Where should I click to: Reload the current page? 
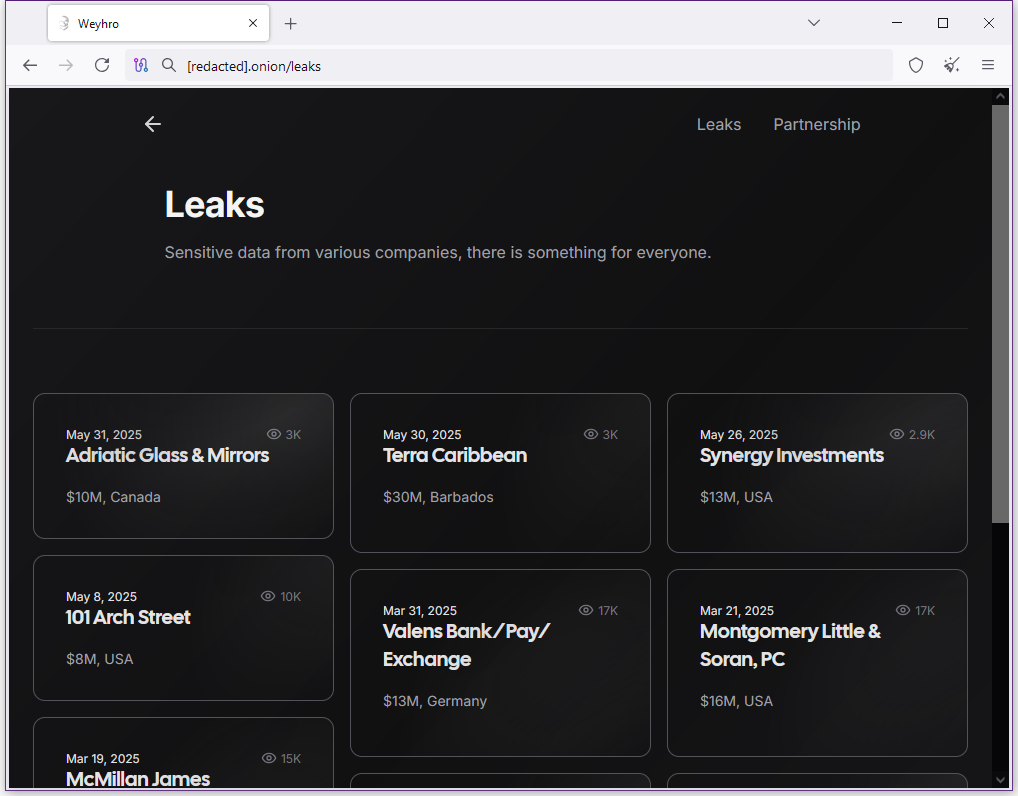click(x=102, y=66)
